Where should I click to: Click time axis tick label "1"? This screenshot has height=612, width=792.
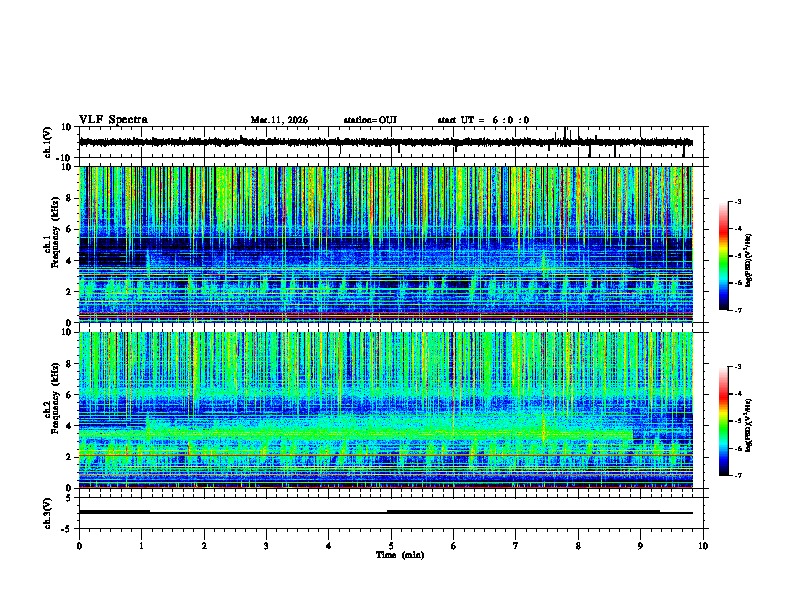point(141,546)
